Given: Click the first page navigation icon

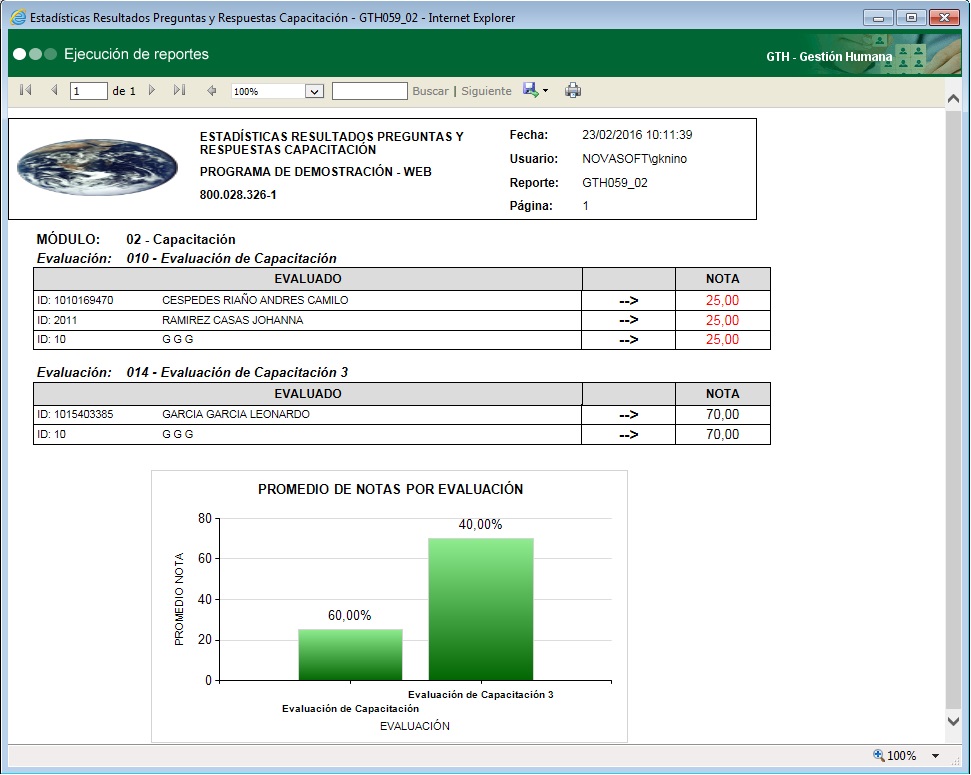Looking at the screenshot, I should 24,90.
